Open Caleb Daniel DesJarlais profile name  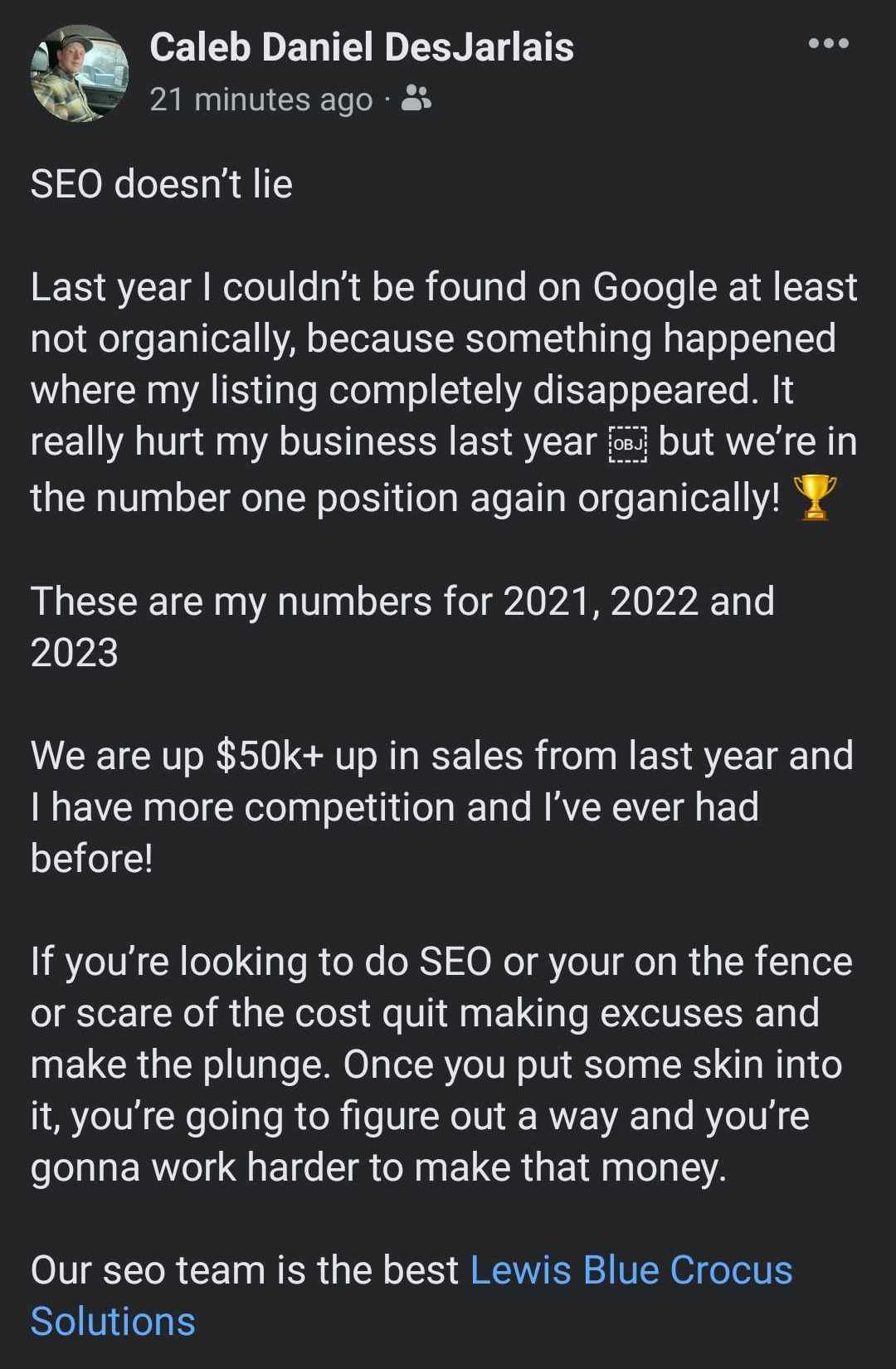pos(362,46)
